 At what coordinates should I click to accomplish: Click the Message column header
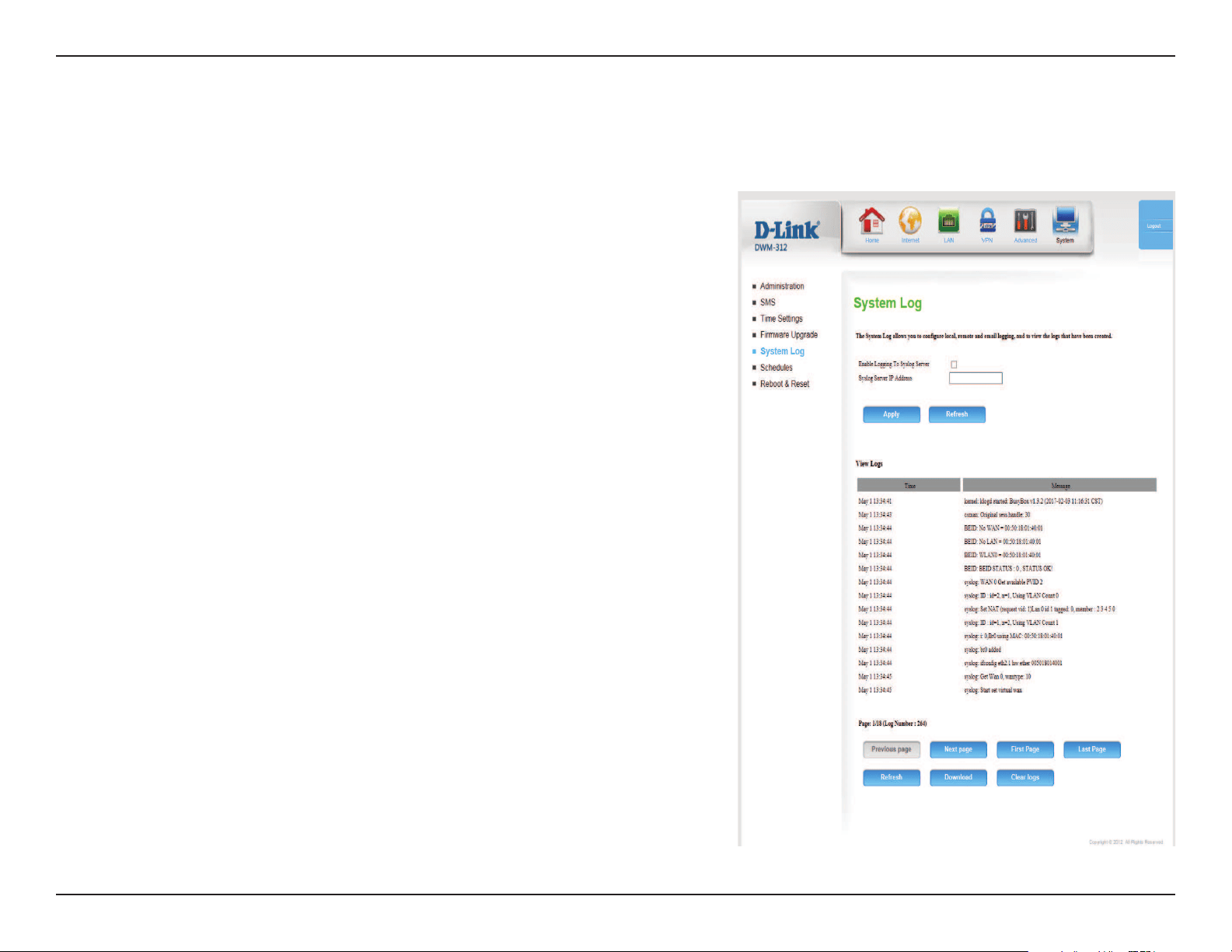coord(1059,485)
